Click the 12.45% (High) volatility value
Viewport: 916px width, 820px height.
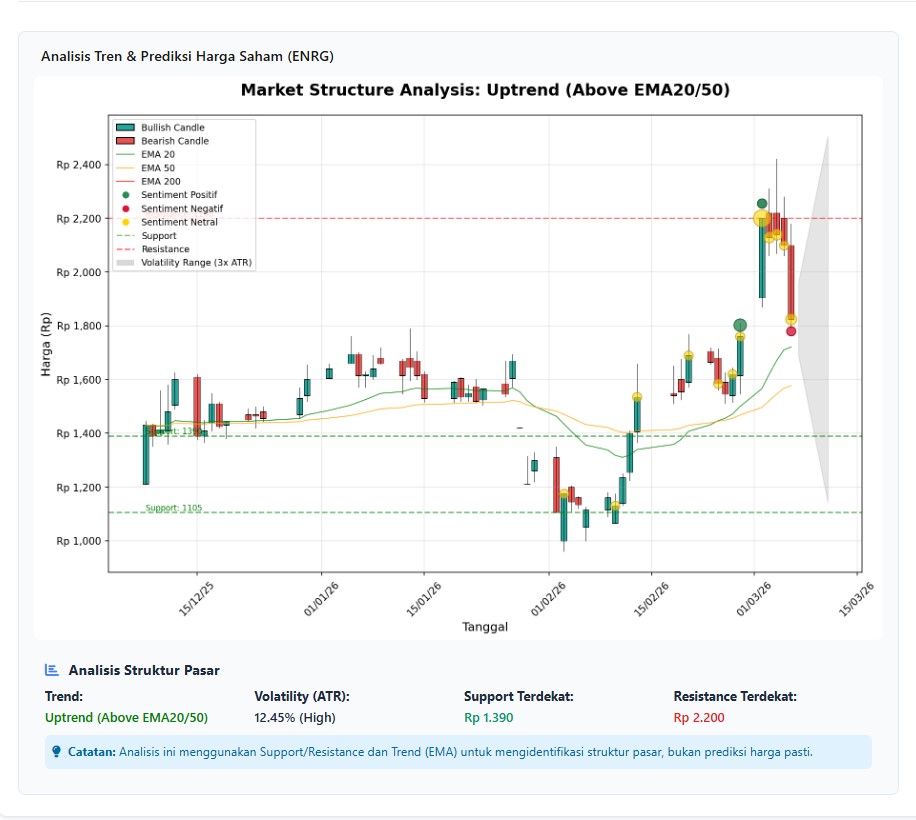coord(295,718)
